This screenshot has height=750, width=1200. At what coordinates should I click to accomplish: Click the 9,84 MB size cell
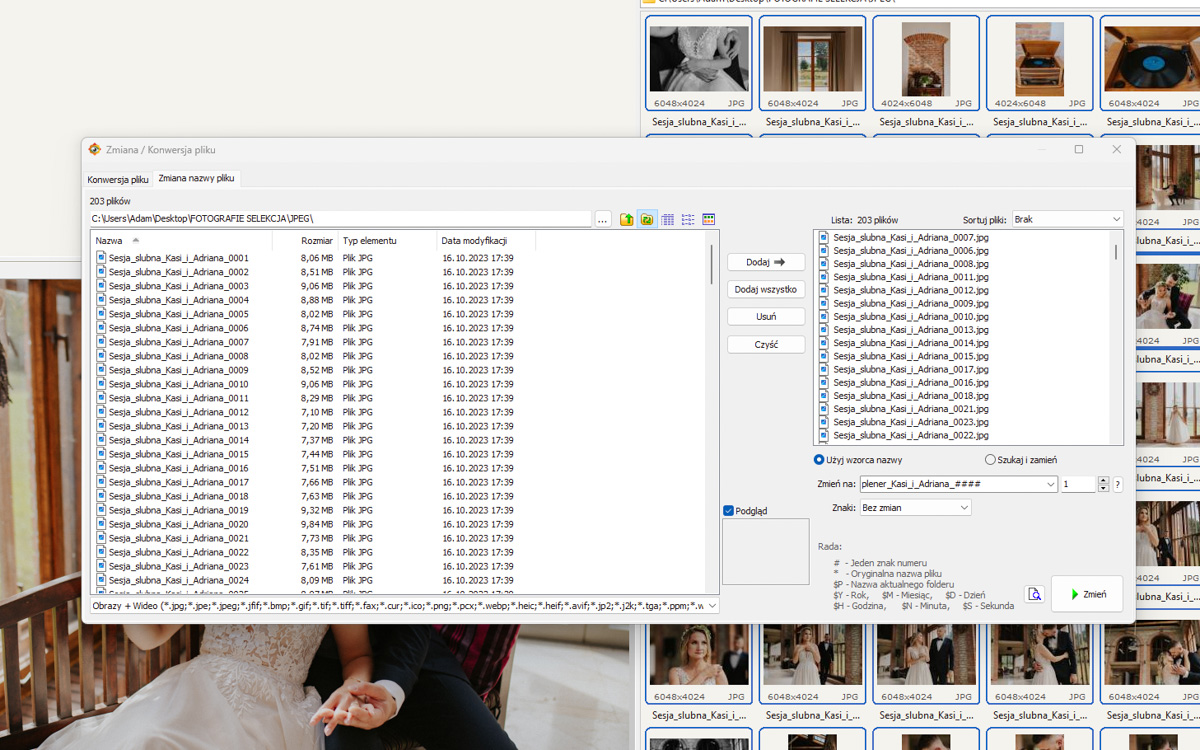coord(317,524)
